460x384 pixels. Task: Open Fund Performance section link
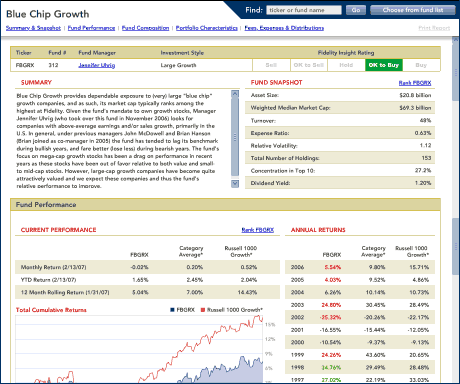(x=91, y=28)
